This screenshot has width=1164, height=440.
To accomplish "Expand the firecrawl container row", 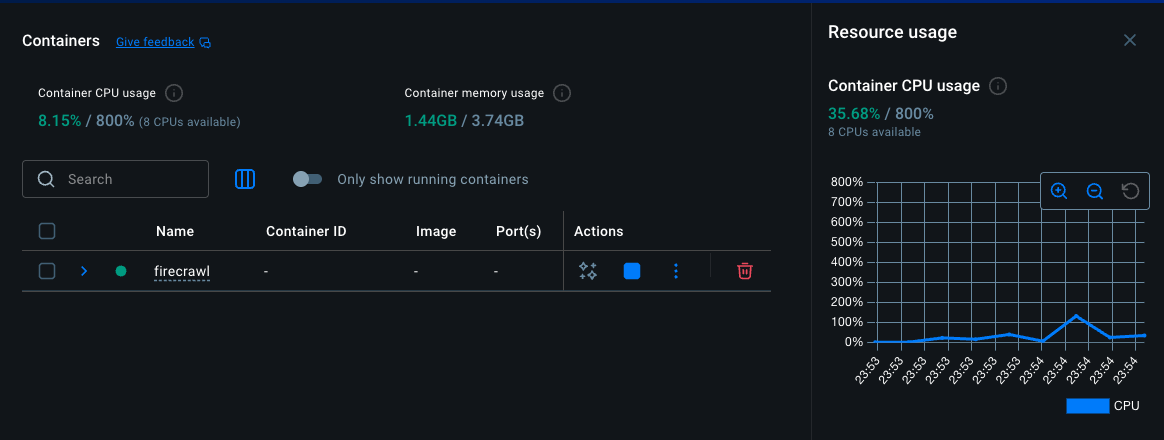I will pos(84,271).
